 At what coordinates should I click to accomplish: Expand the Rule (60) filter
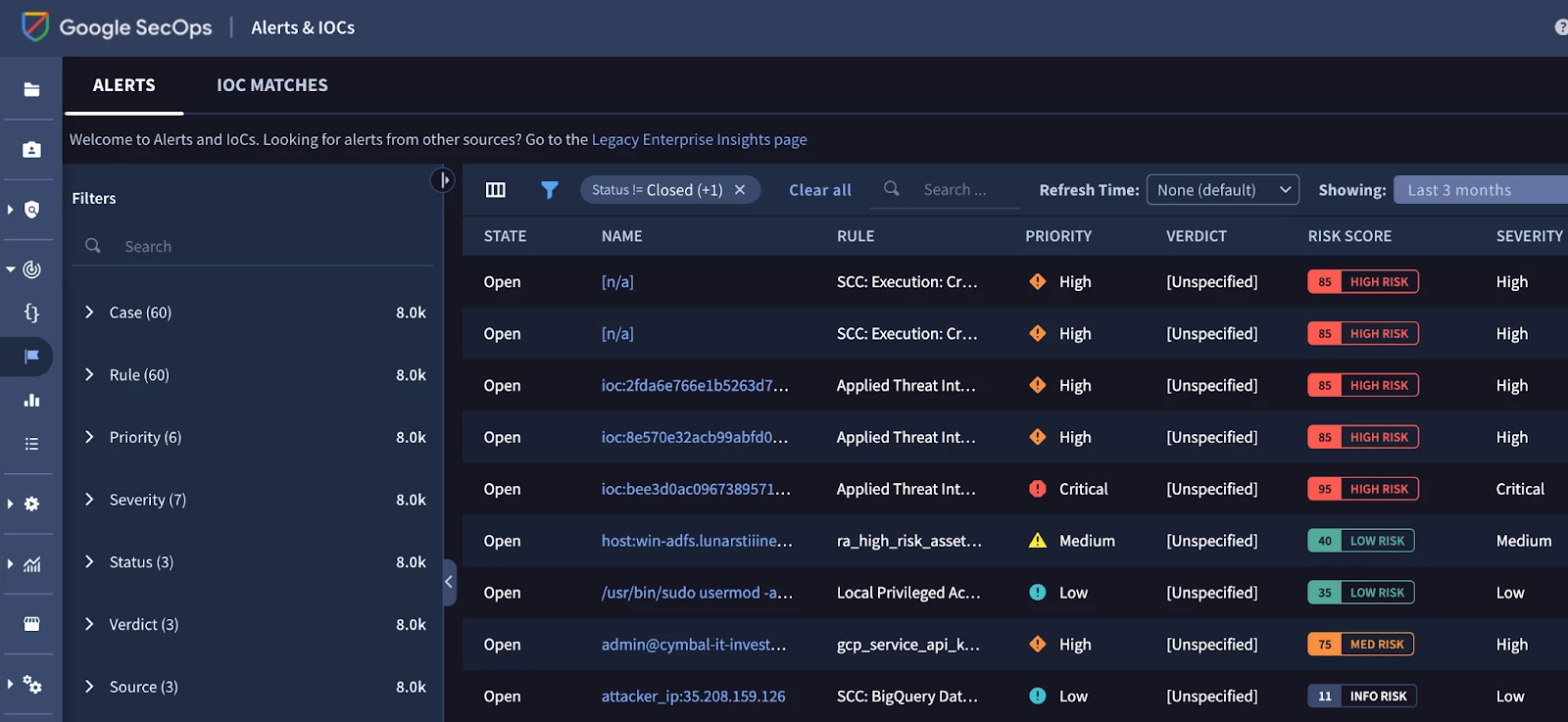point(89,374)
